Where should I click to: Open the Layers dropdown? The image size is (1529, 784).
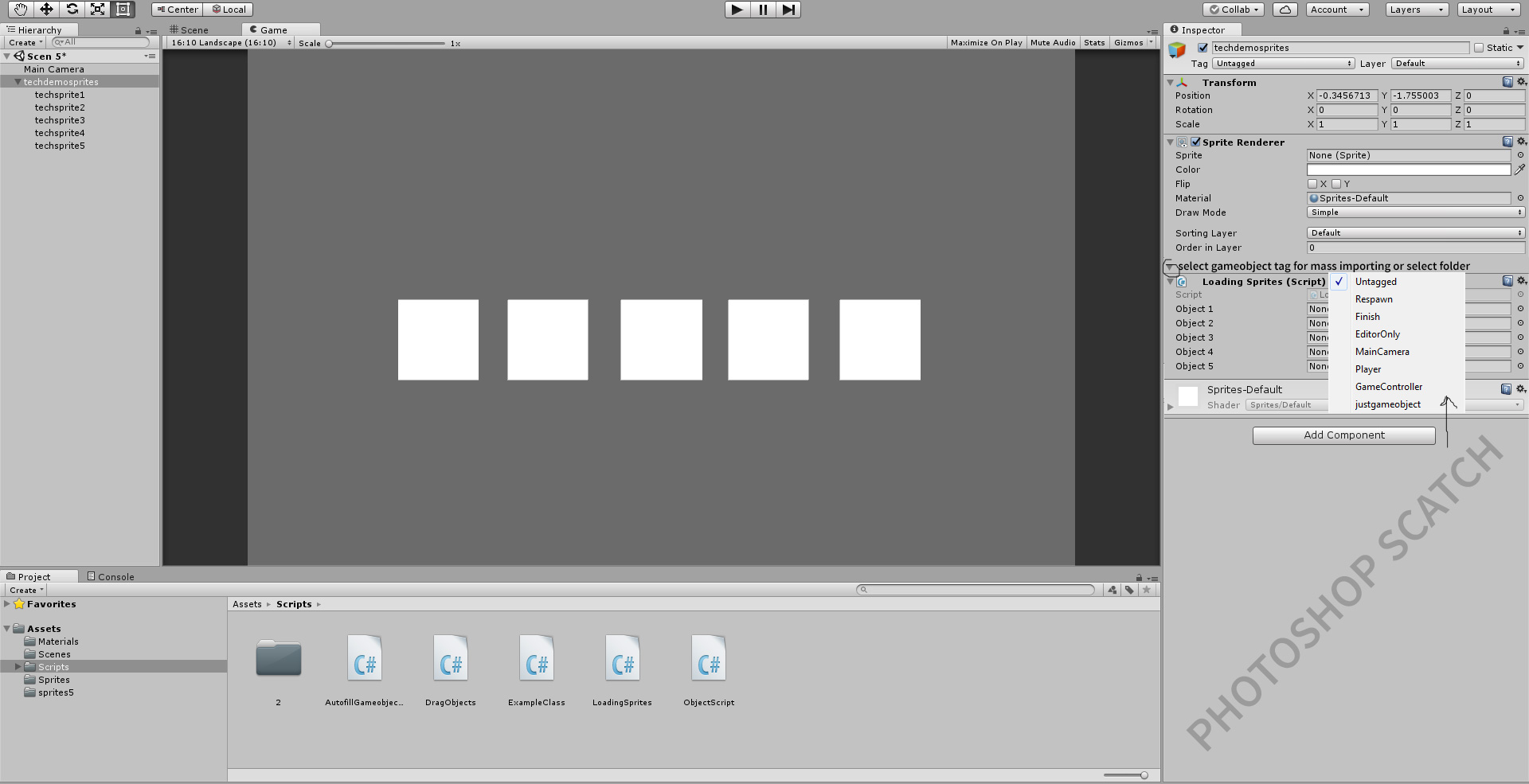click(x=1416, y=10)
